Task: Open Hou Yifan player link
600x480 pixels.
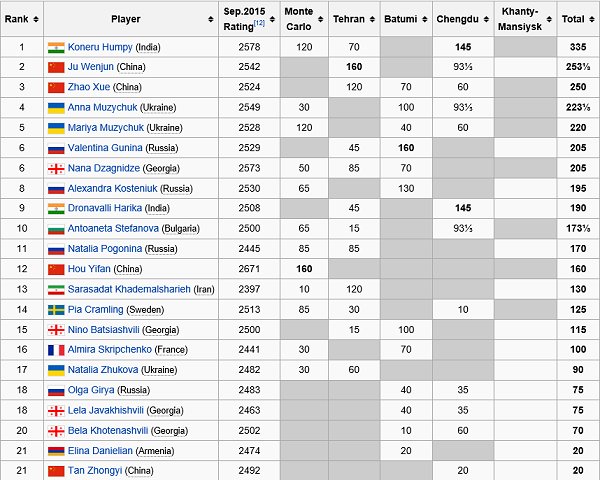Action: tap(89, 269)
